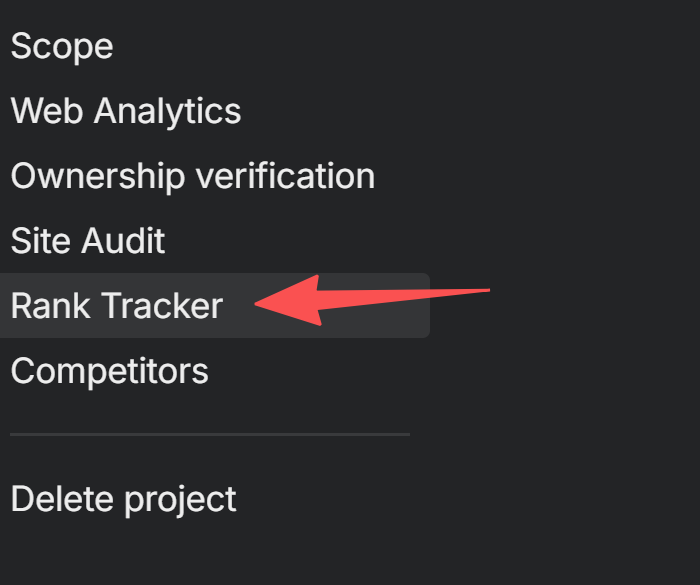Open Rank Tracker project settings
The width and height of the screenshot is (700, 585).
117,306
